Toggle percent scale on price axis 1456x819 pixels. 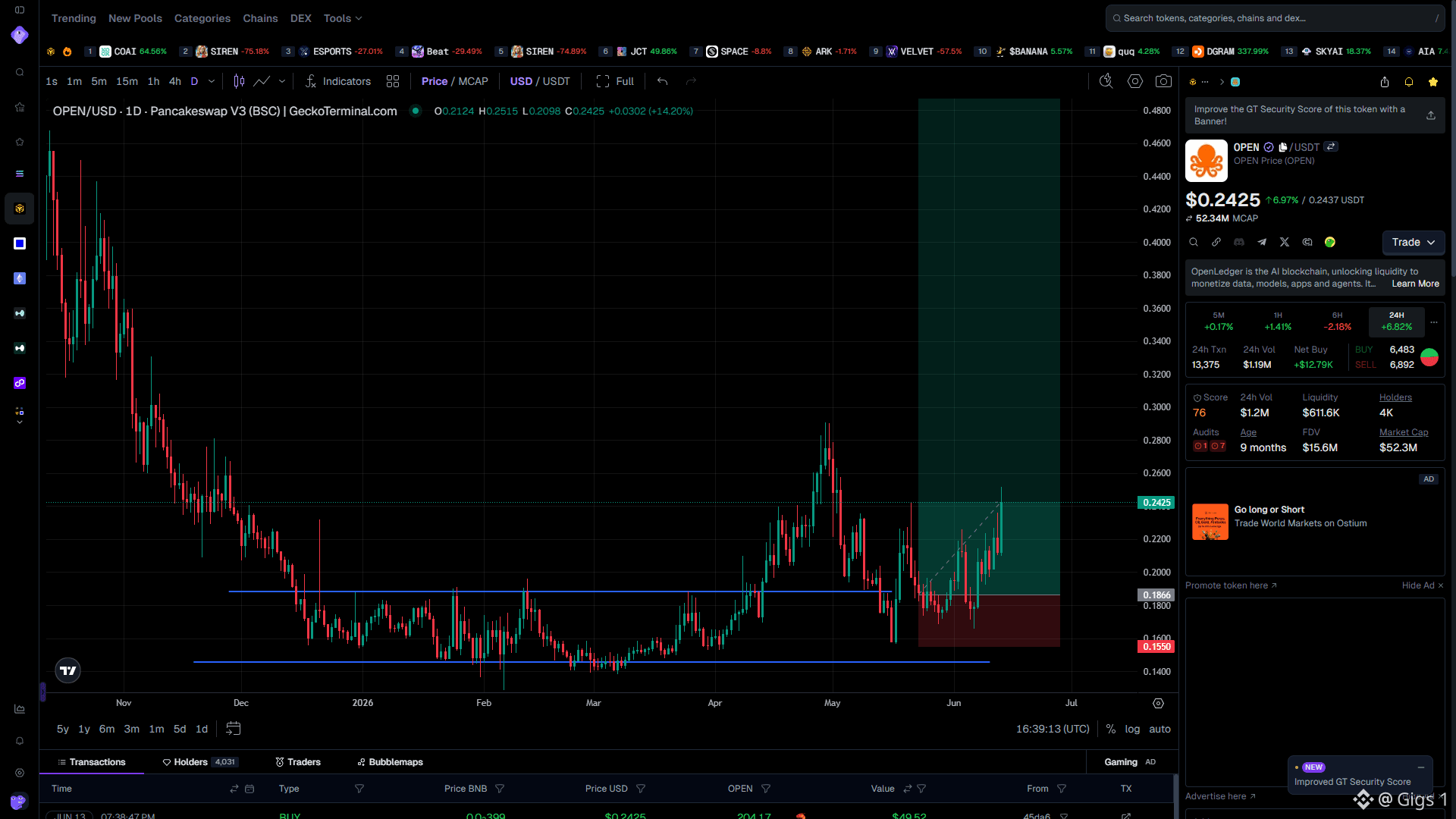click(x=1111, y=729)
